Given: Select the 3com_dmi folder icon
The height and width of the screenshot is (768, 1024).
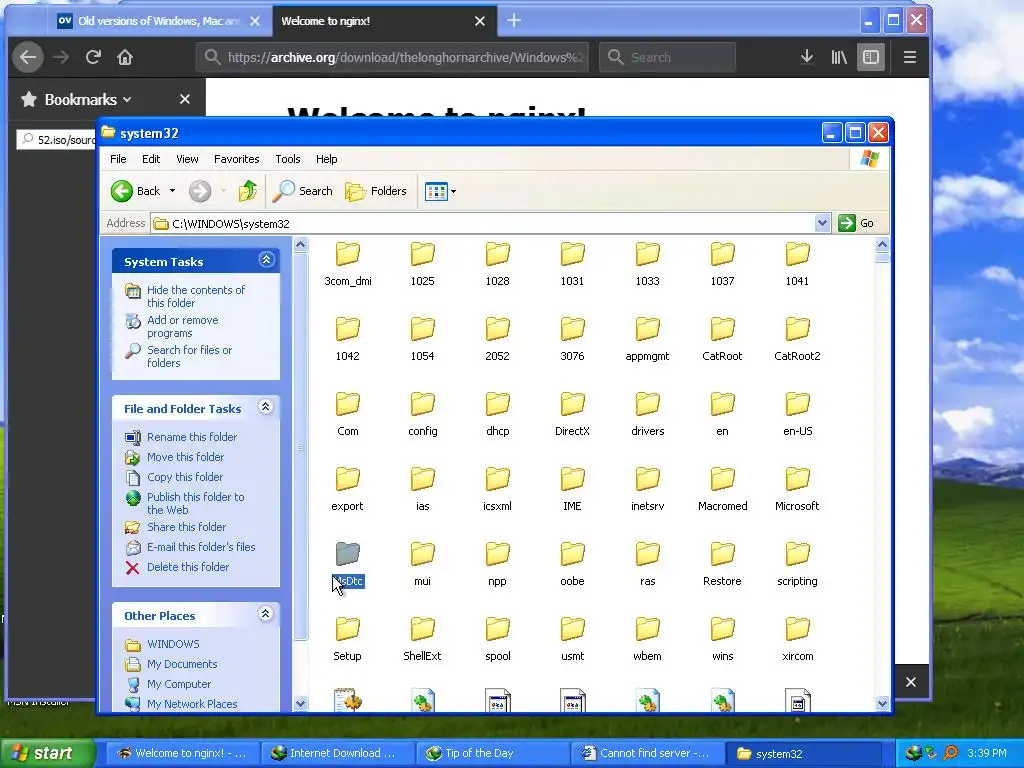Looking at the screenshot, I should coord(347,254).
